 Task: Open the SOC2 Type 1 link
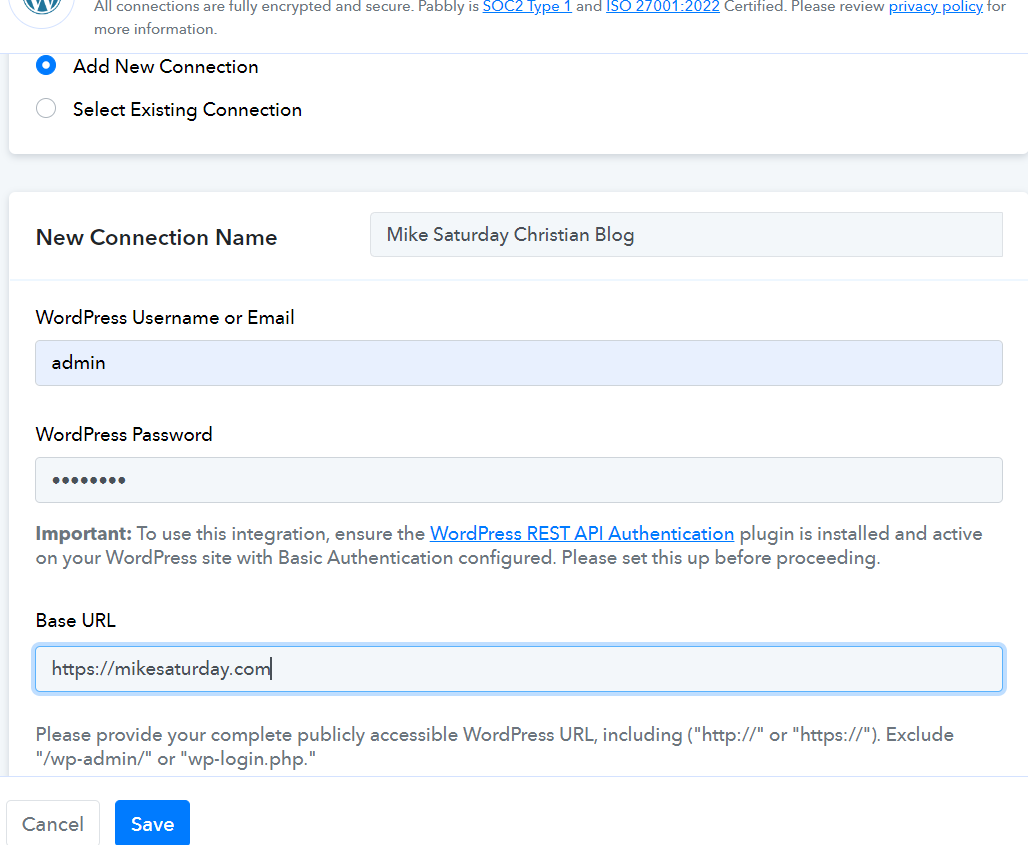(527, 7)
